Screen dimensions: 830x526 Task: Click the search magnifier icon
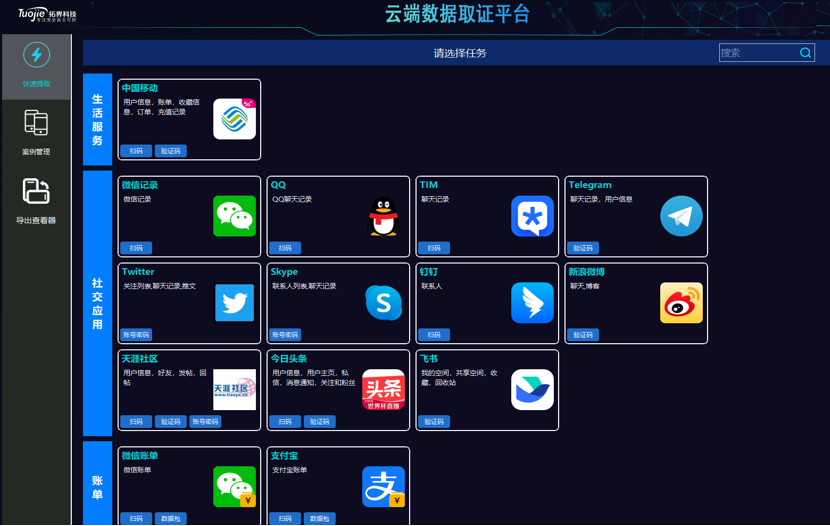point(805,53)
